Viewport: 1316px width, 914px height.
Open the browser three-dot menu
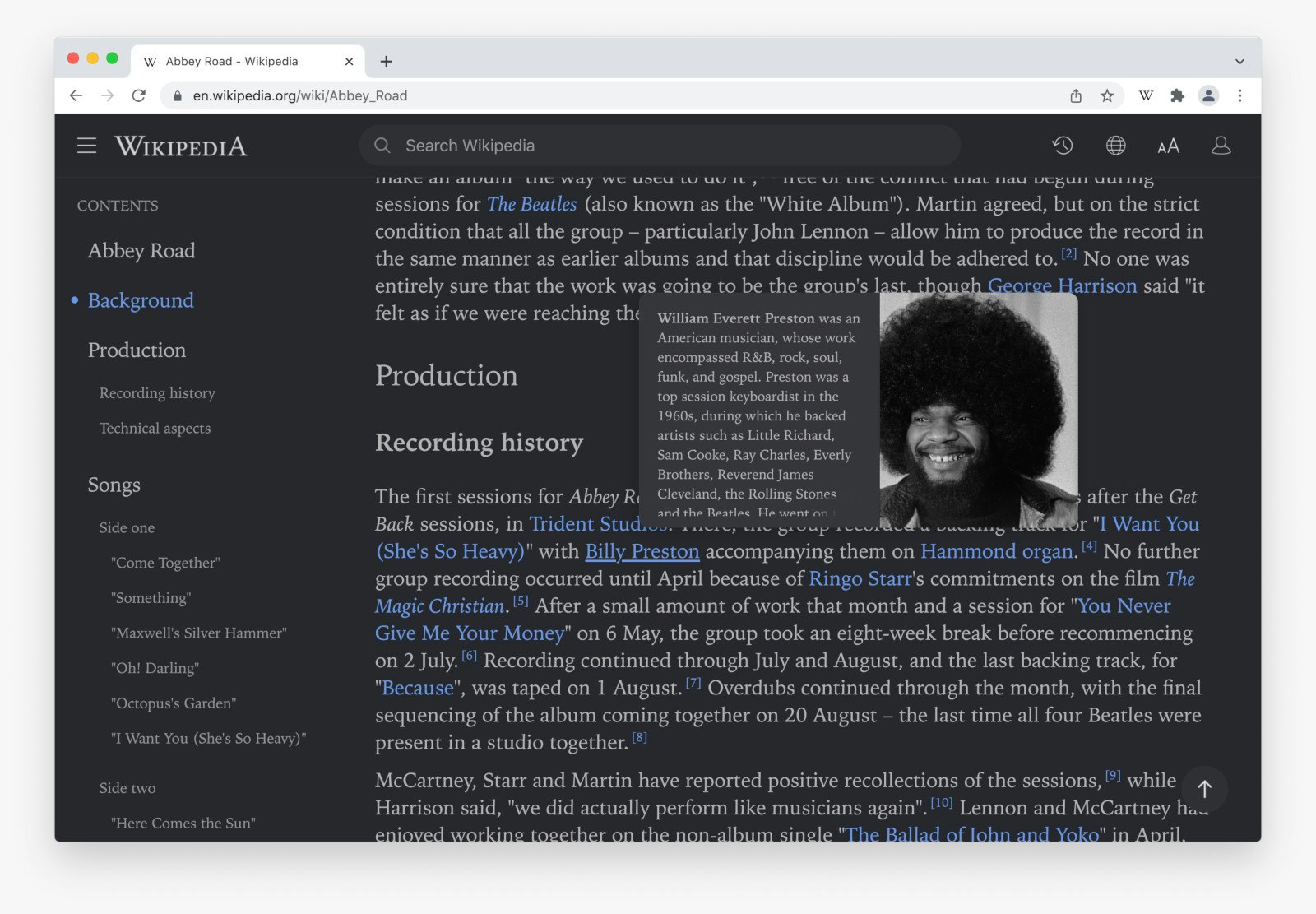pyautogui.click(x=1240, y=95)
